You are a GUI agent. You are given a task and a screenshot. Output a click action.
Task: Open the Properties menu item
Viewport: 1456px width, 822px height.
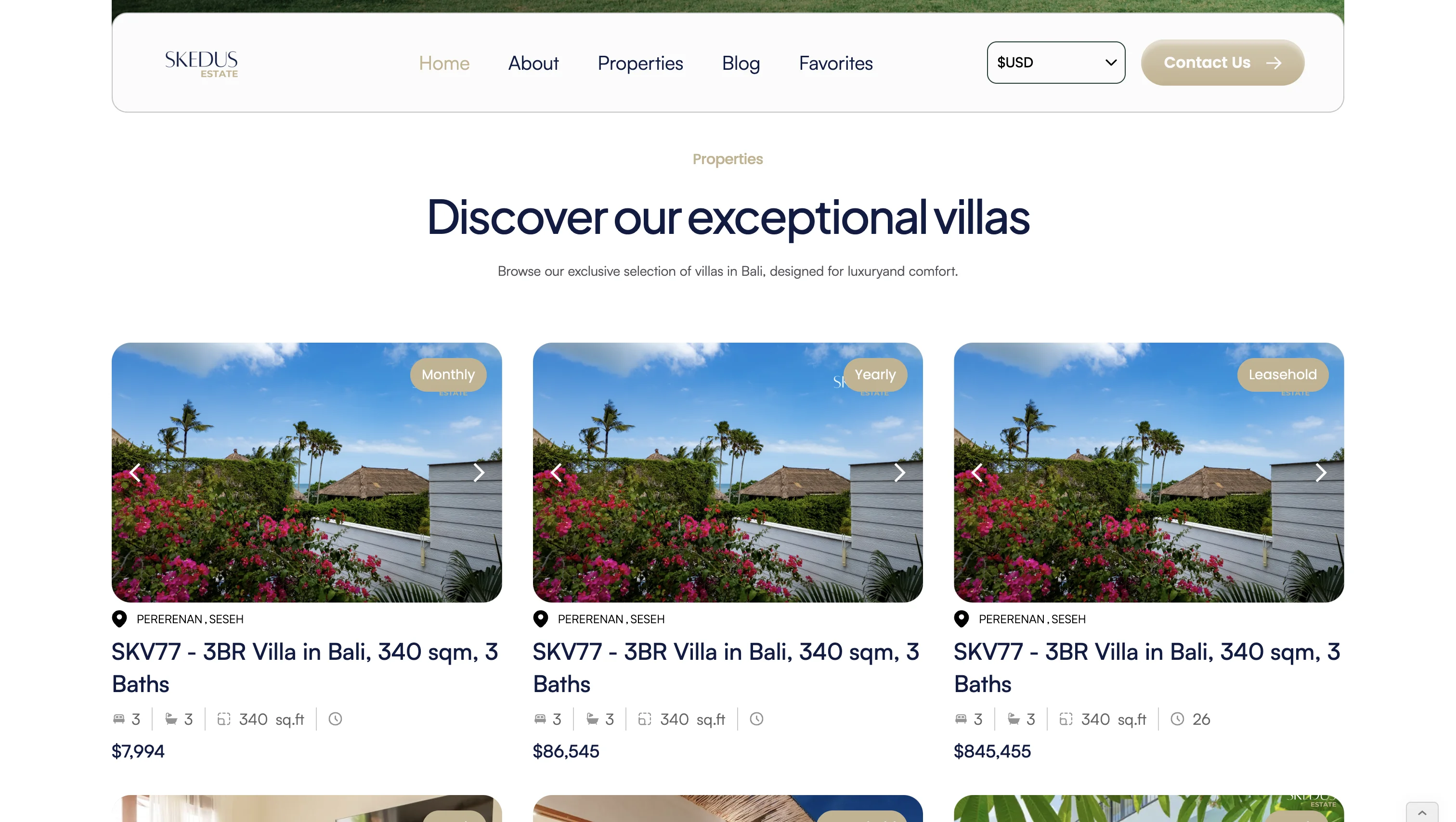point(640,63)
